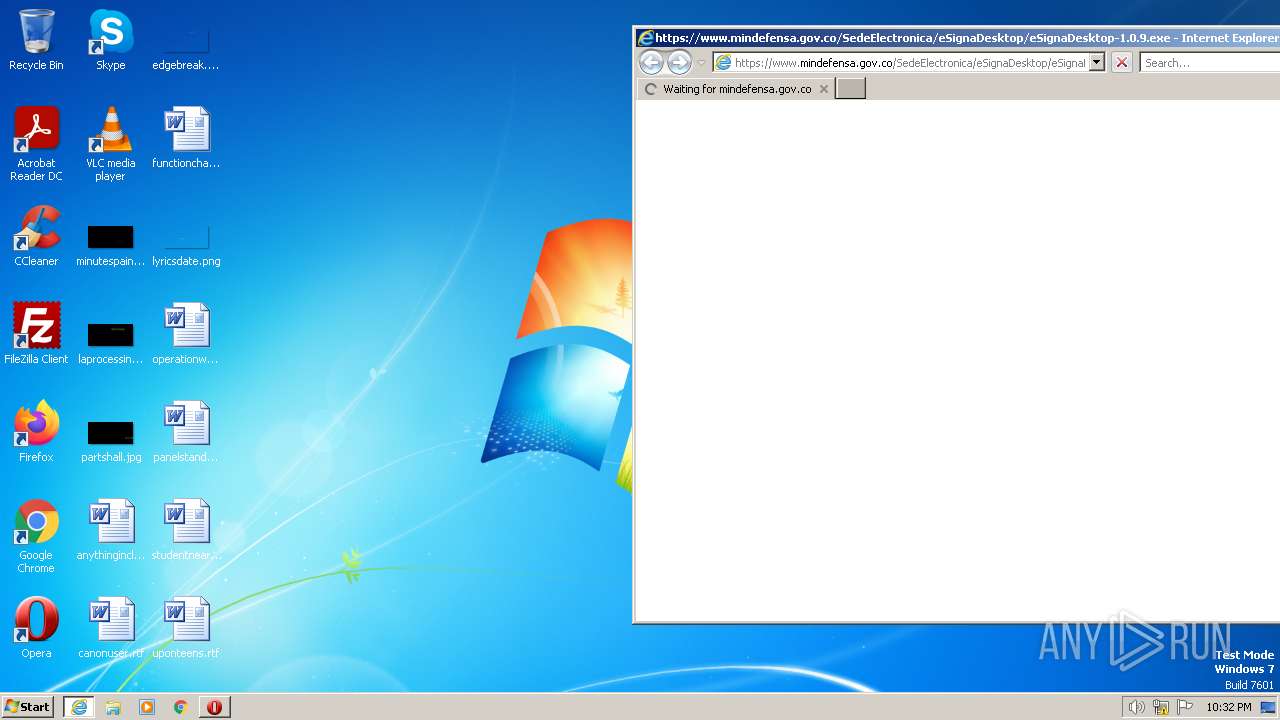
Task: Click Opera icon in taskbar
Action: click(x=215, y=707)
